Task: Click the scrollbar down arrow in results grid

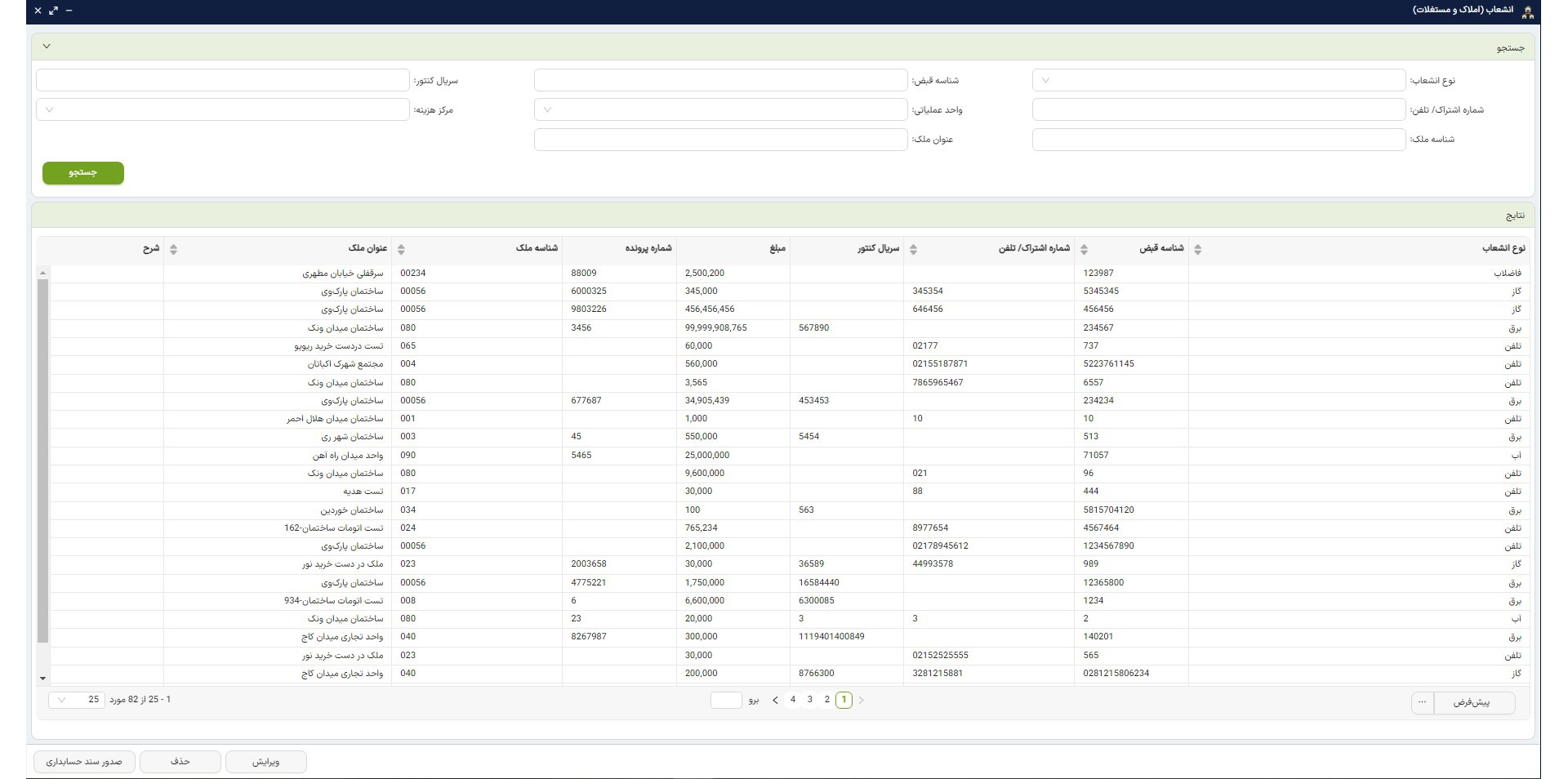Action: click(43, 679)
